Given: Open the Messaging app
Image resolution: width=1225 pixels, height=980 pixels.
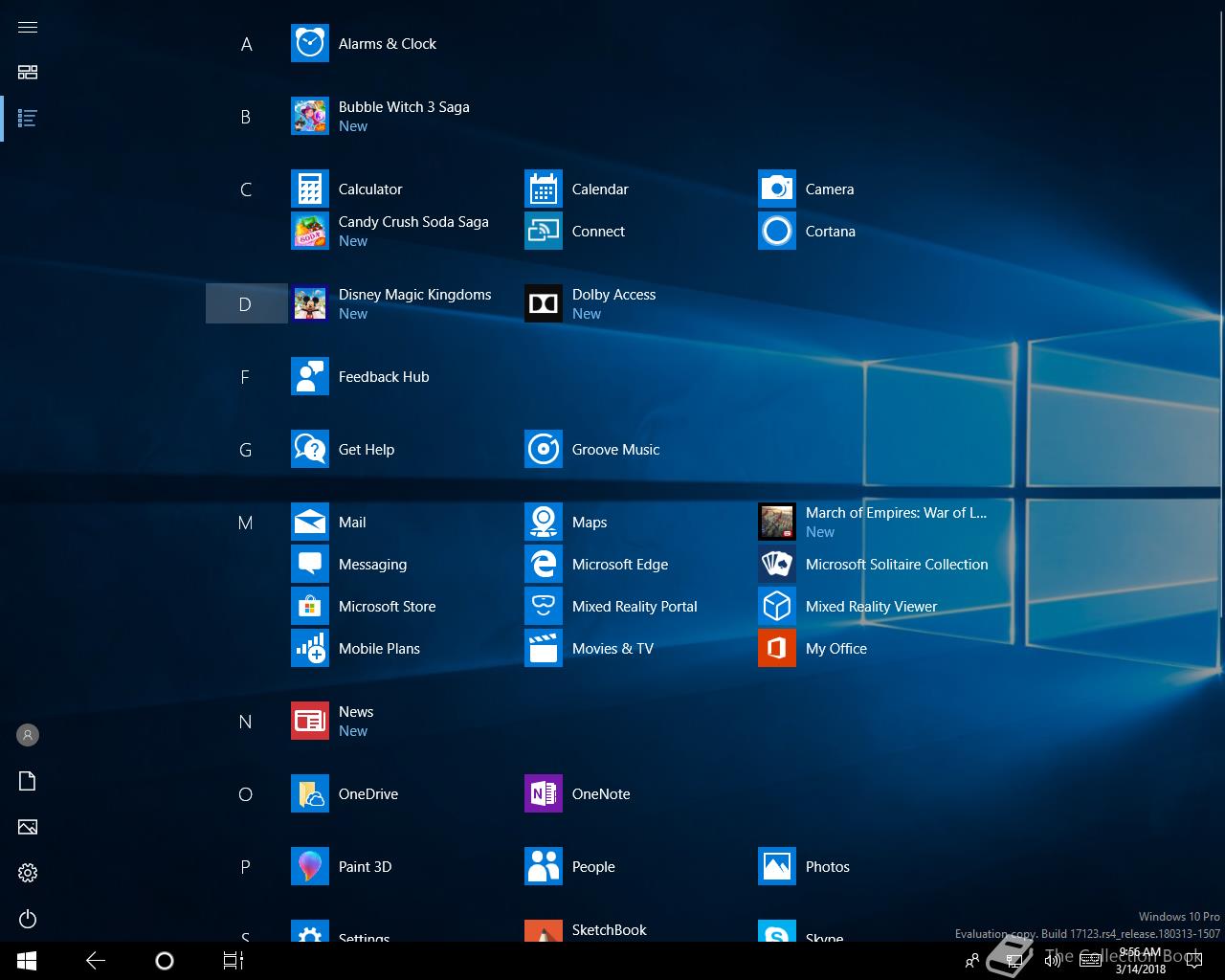Looking at the screenshot, I should point(404,565).
